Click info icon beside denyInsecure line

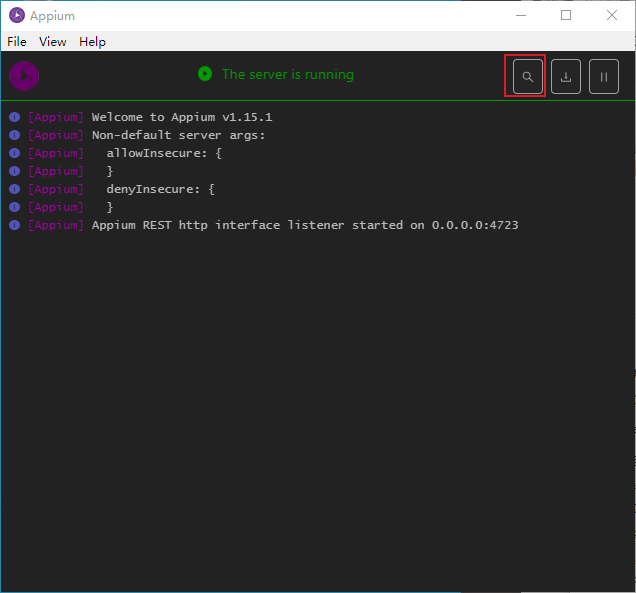(x=15, y=189)
